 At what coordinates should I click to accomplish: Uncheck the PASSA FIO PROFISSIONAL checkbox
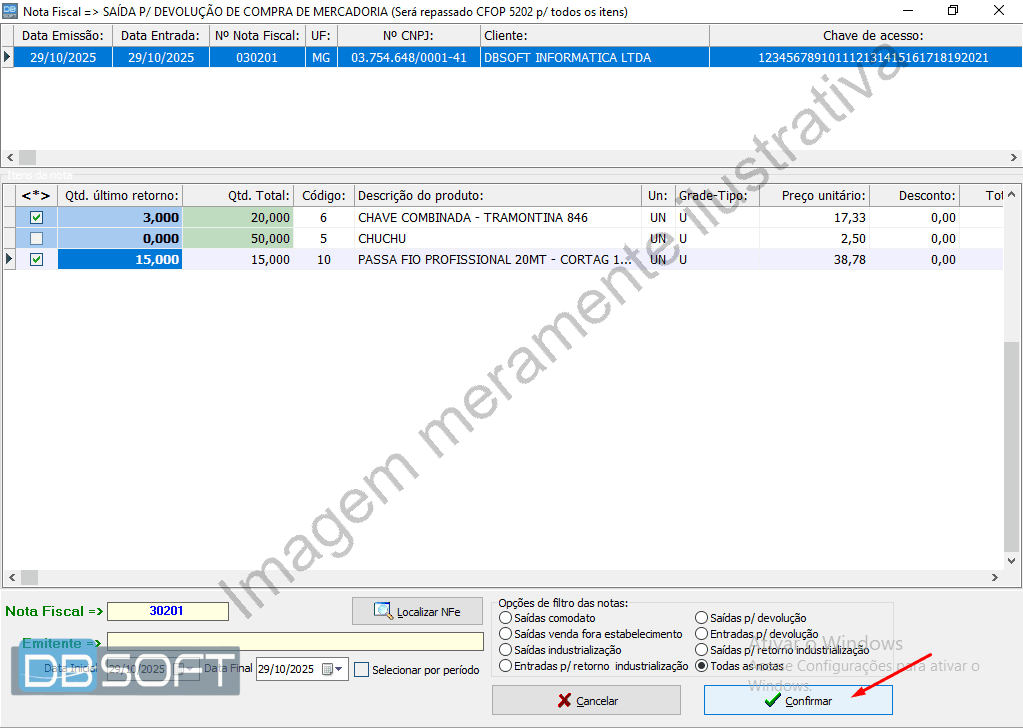click(37, 260)
